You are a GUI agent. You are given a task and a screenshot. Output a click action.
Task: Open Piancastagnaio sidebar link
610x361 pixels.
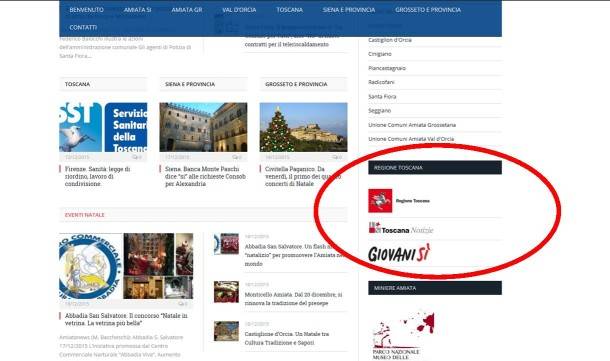coord(387,68)
